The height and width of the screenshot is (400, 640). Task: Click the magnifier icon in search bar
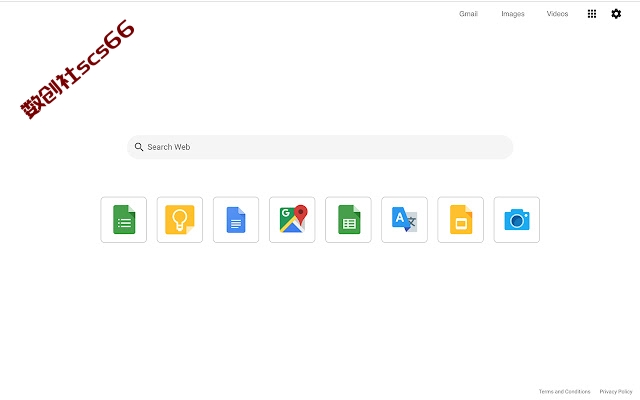click(139, 147)
